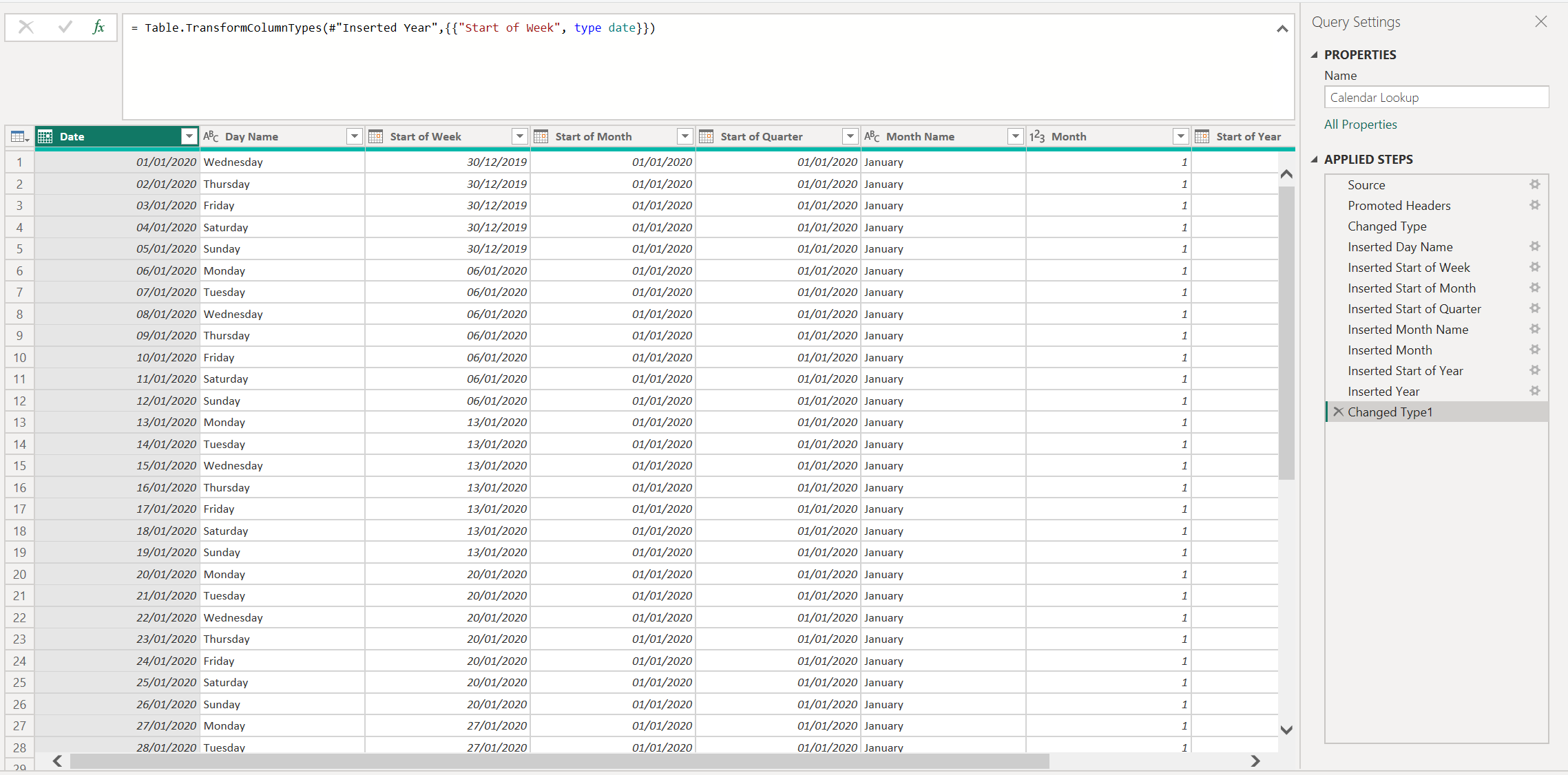This screenshot has width=1568, height=775.
Task: Cancel formula editing with the X icon
Action: click(26, 28)
